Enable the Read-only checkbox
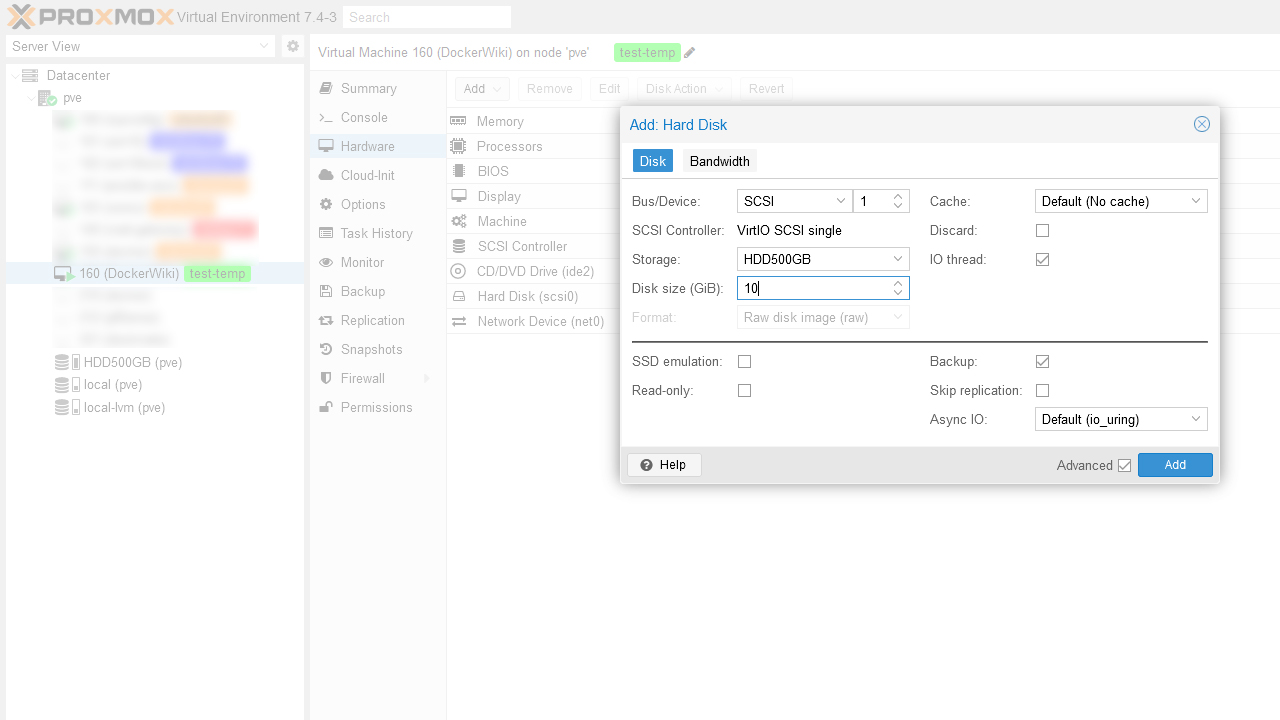The image size is (1280, 720). point(744,390)
